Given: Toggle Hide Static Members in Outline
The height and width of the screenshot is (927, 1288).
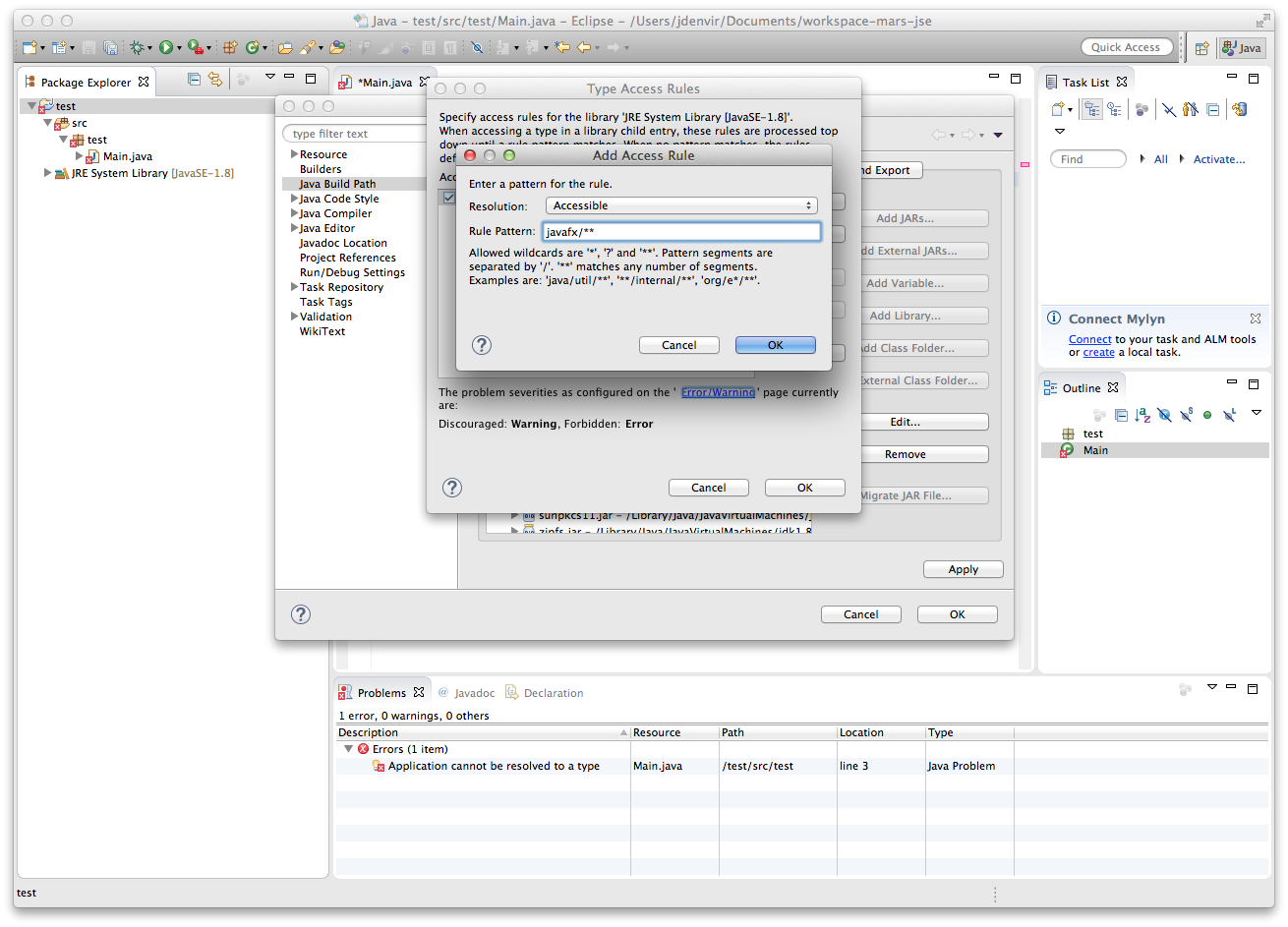Looking at the screenshot, I should coord(1187,415).
